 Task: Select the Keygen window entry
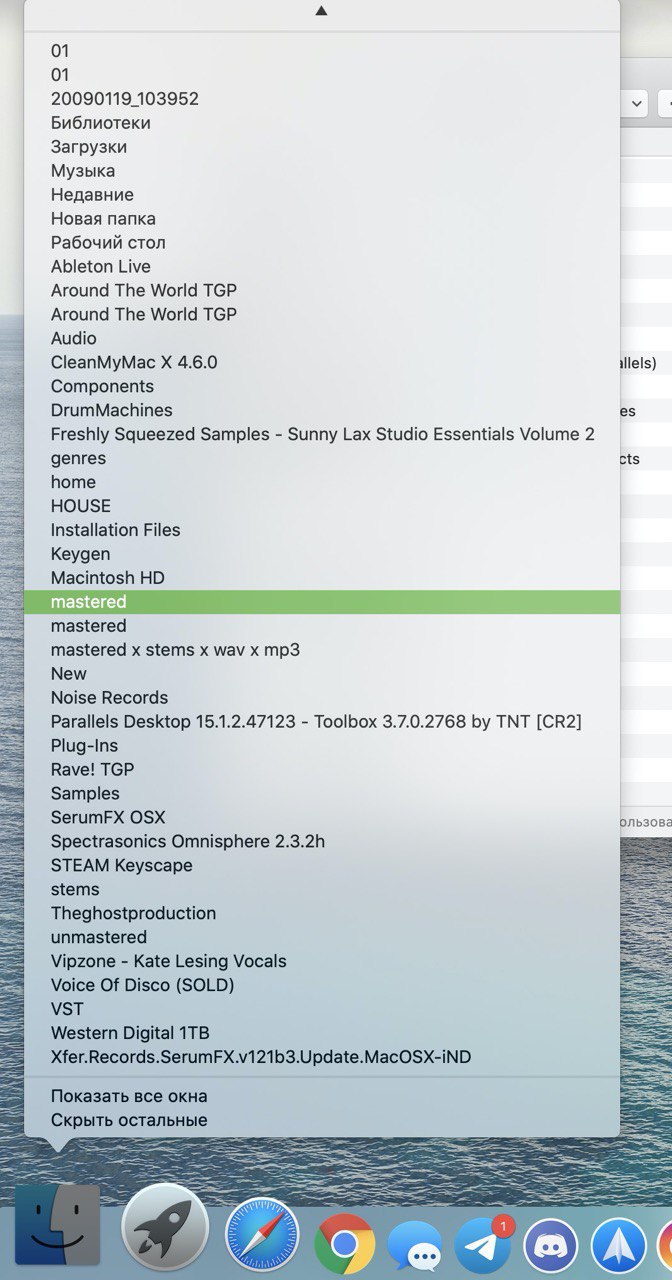pyautogui.click(x=322, y=554)
